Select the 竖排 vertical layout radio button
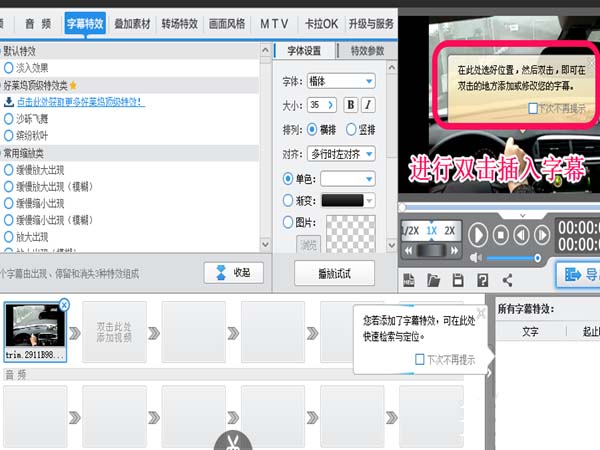Screen dimensions: 600x450 tap(350, 129)
